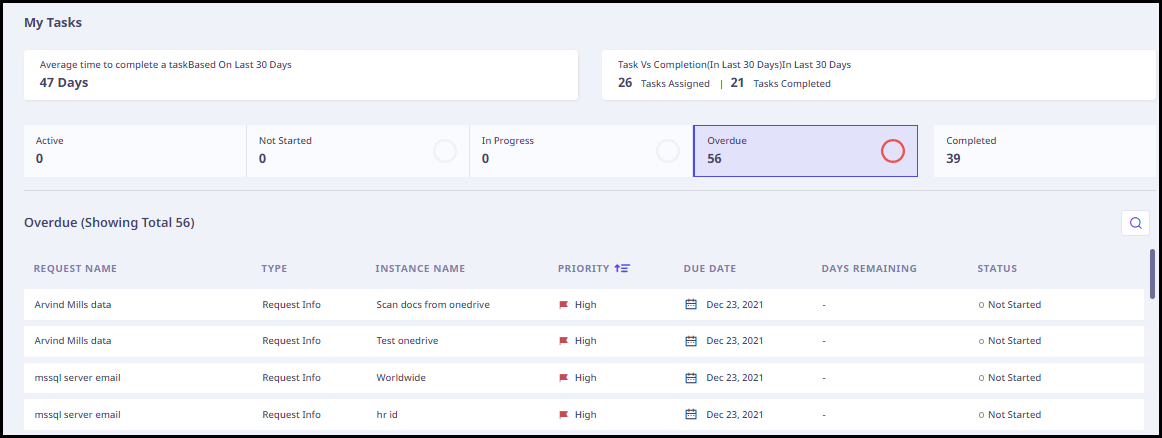Click the Request Name column header
The width and height of the screenshot is (1162, 438).
pos(75,268)
